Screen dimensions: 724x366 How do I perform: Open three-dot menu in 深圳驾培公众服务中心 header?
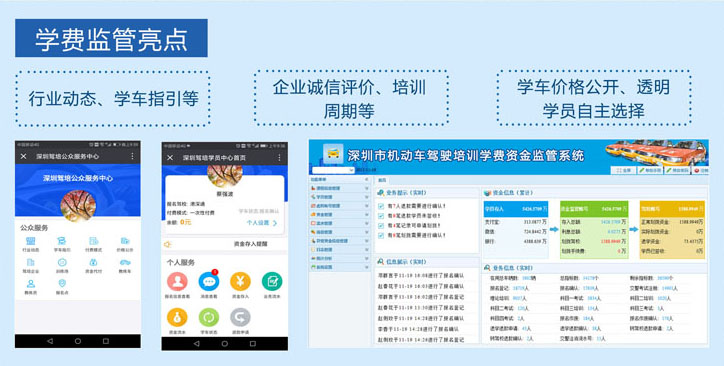coord(133,156)
